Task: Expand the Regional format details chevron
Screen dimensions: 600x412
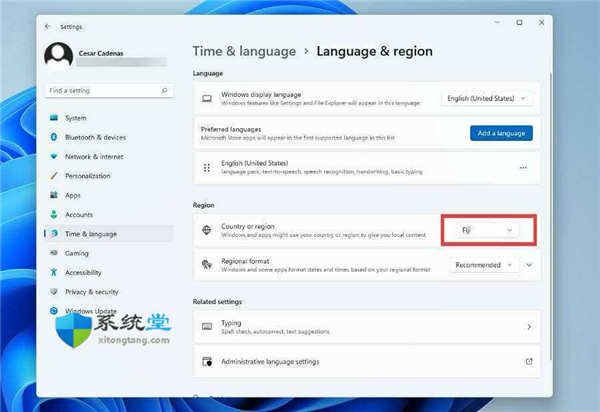Action: click(x=529, y=265)
